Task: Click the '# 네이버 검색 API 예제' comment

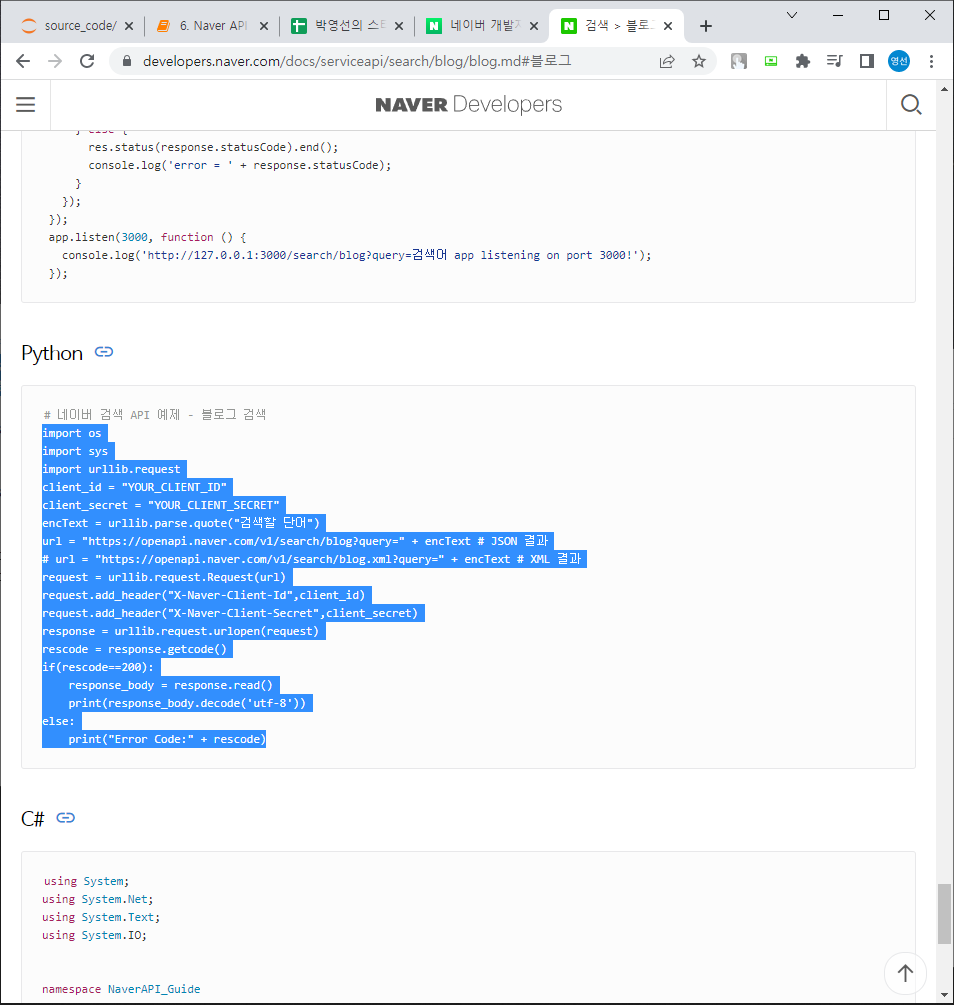Action: [155, 415]
